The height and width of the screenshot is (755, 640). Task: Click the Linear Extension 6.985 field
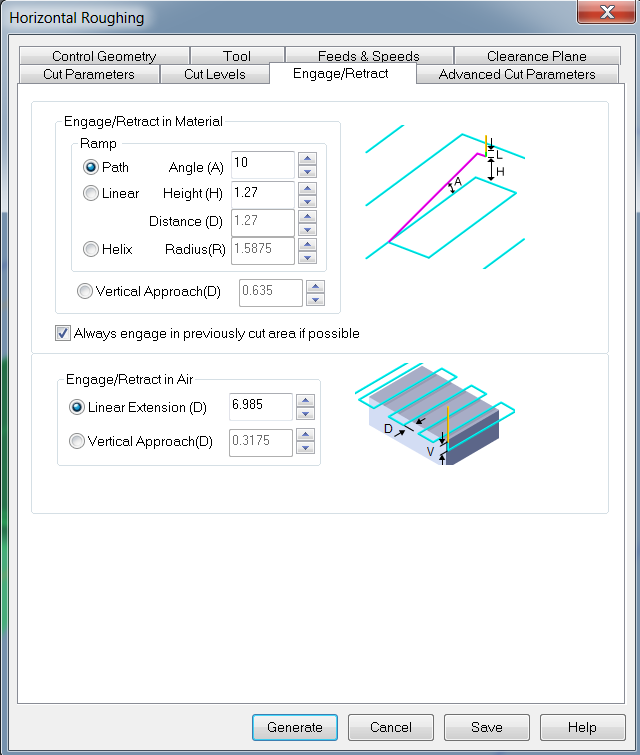point(261,406)
